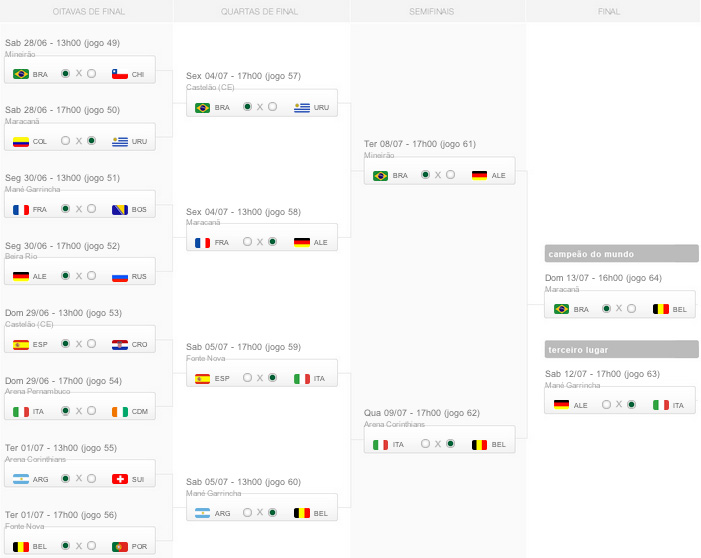Select Germany's radio button in semifinal jogo 61

451,175
